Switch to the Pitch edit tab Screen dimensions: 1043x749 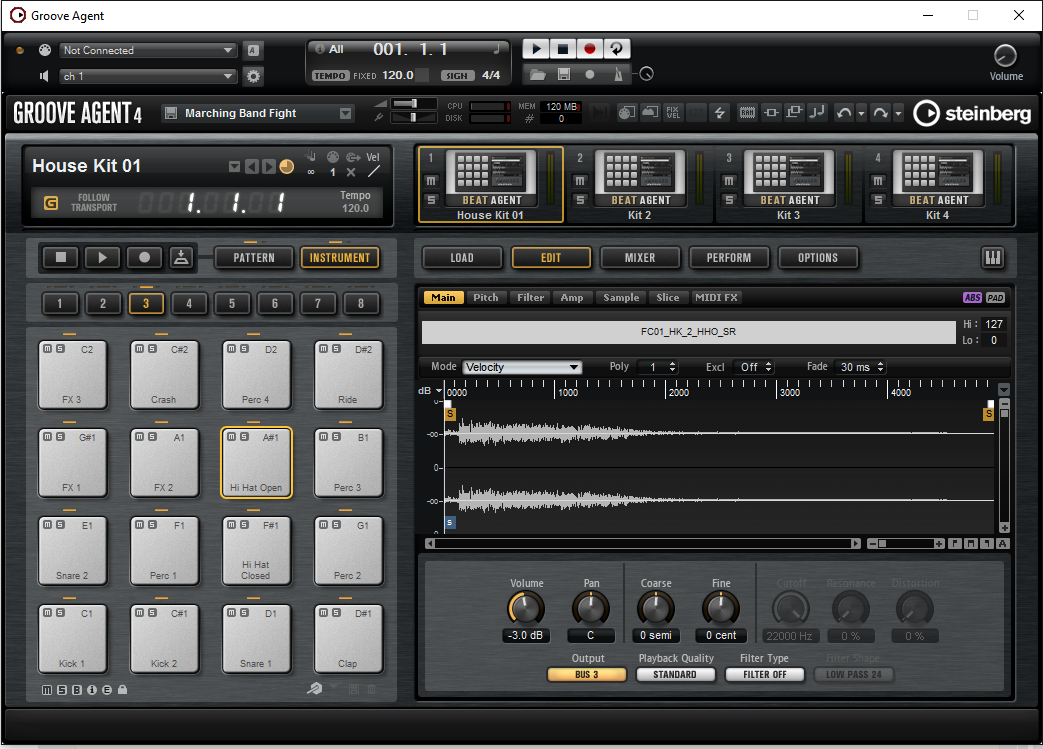click(x=486, y=297)
